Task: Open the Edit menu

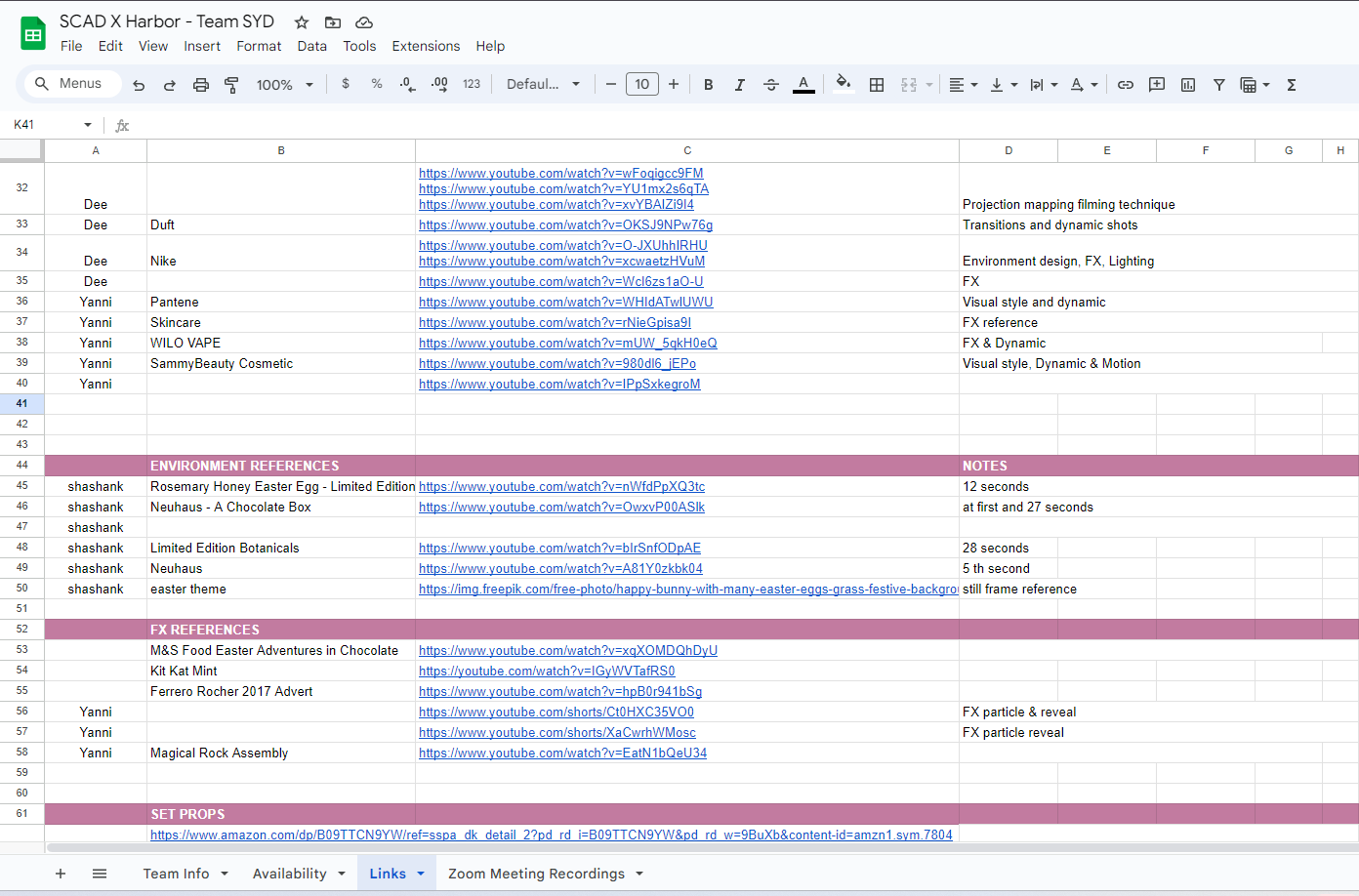Action: tap(110, 46)
